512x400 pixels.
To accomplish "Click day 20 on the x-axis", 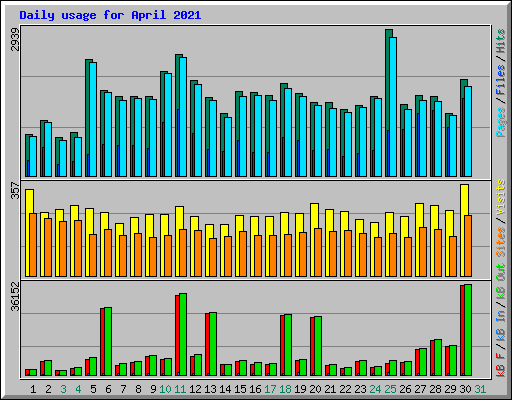I will pos(315,389).
